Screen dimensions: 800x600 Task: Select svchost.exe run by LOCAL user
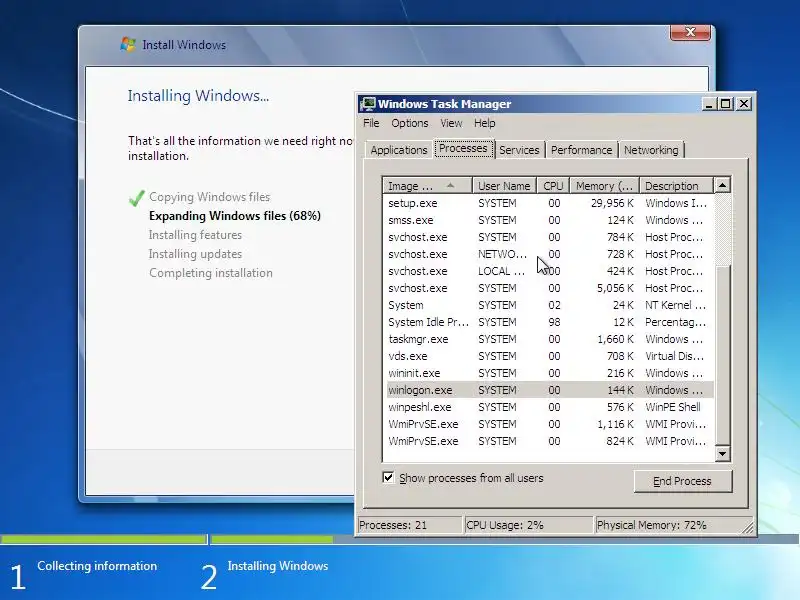pyautogui.click(x=548, y=271)
